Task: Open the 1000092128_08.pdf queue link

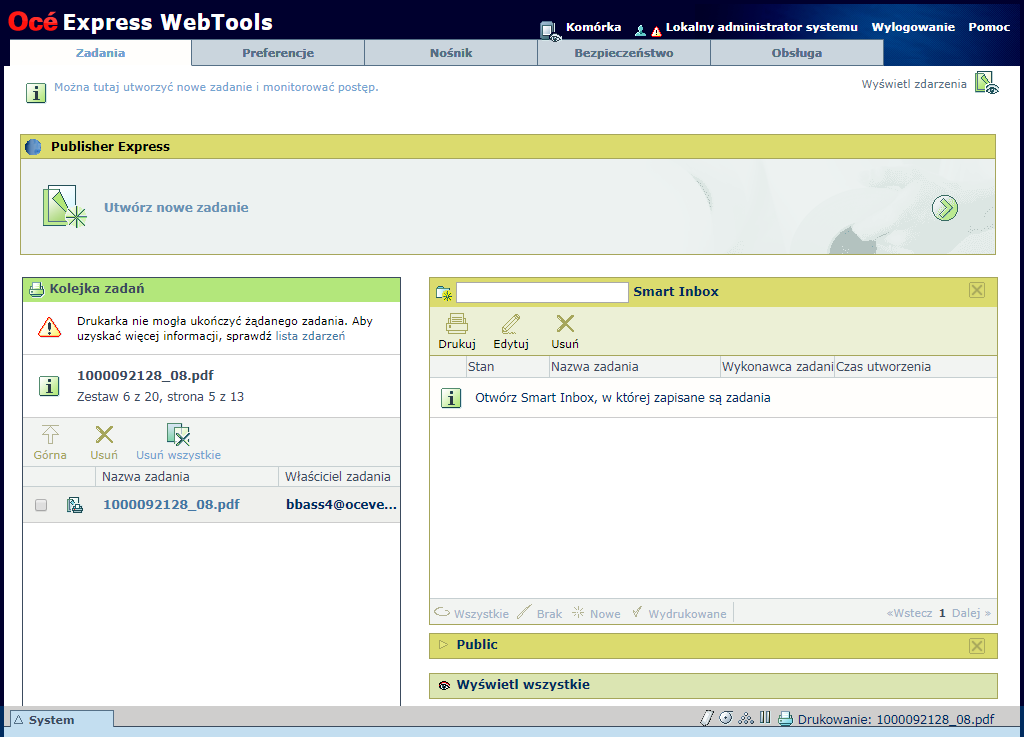Action: coord(171,505)
